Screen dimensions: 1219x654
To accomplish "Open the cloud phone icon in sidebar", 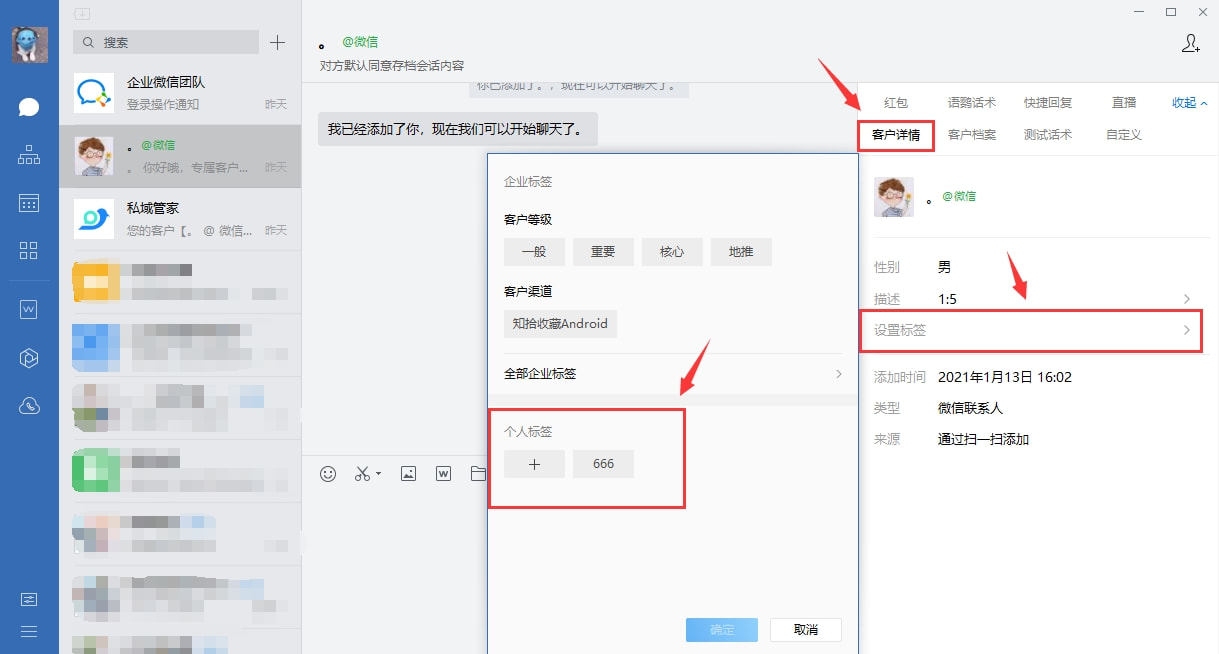I will [x=29, y=406].
